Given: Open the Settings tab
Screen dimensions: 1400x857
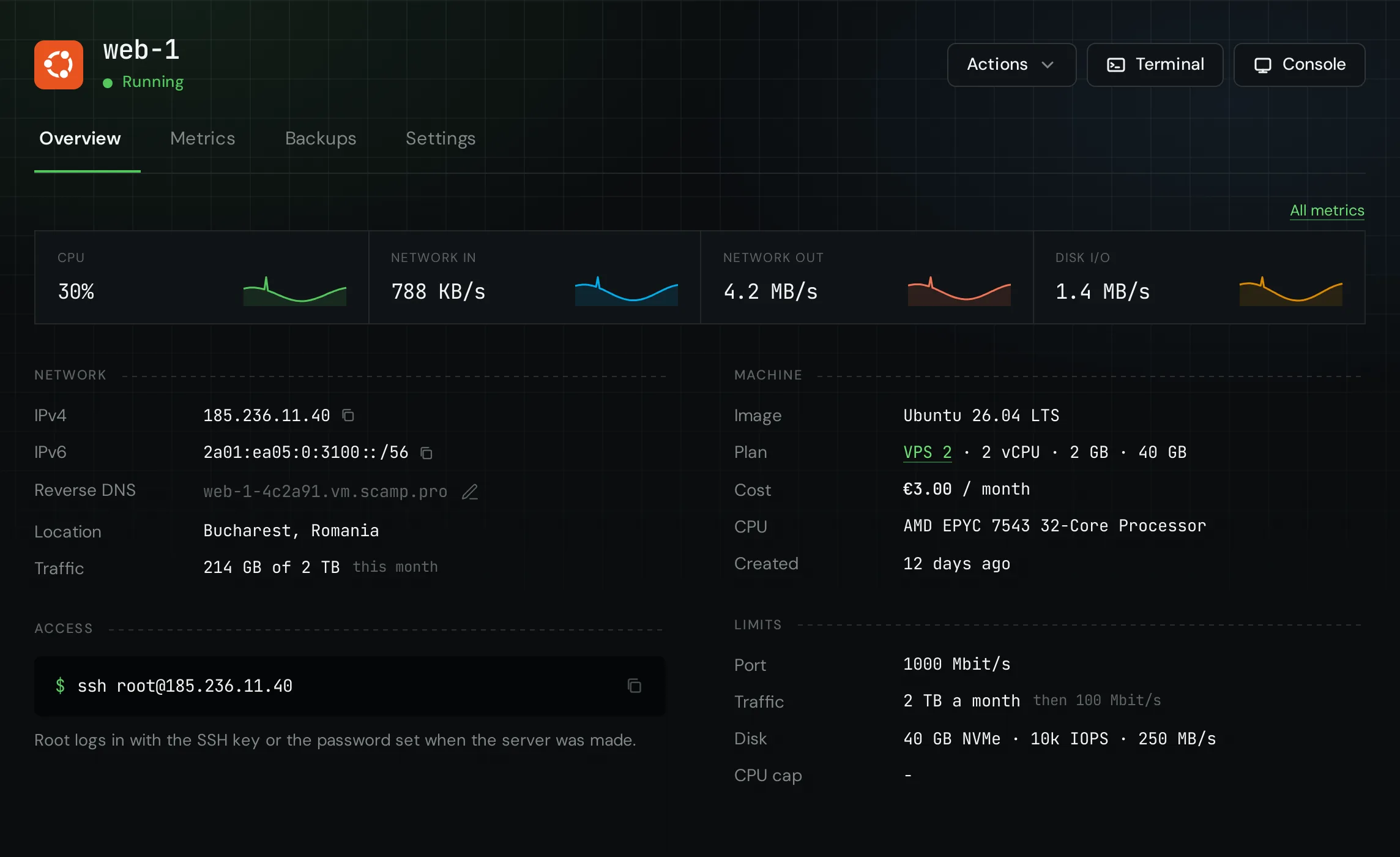Looking at the screenshot, I should click(x=441, y=138).
